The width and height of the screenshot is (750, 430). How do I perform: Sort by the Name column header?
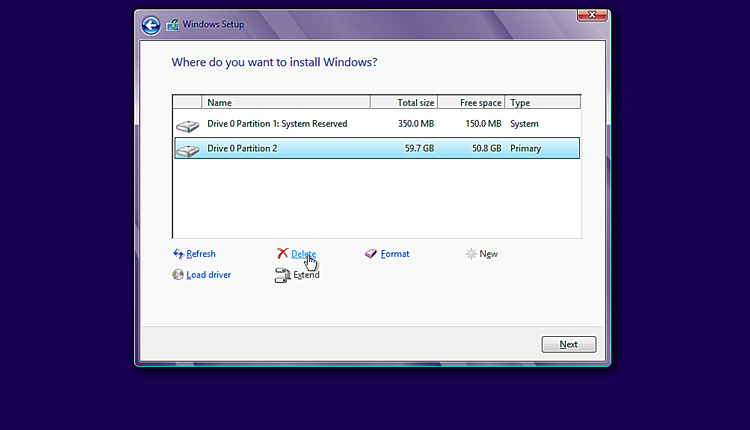click(286, 102)
